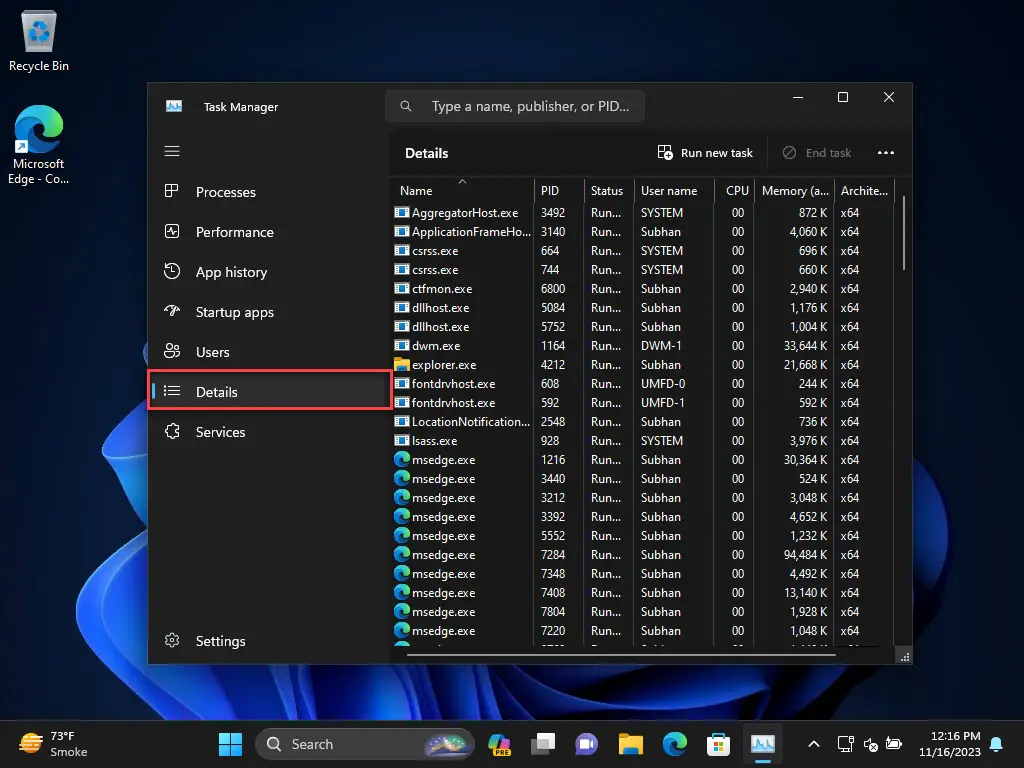Sort by the Memory column header

click(x=794, y=190)
